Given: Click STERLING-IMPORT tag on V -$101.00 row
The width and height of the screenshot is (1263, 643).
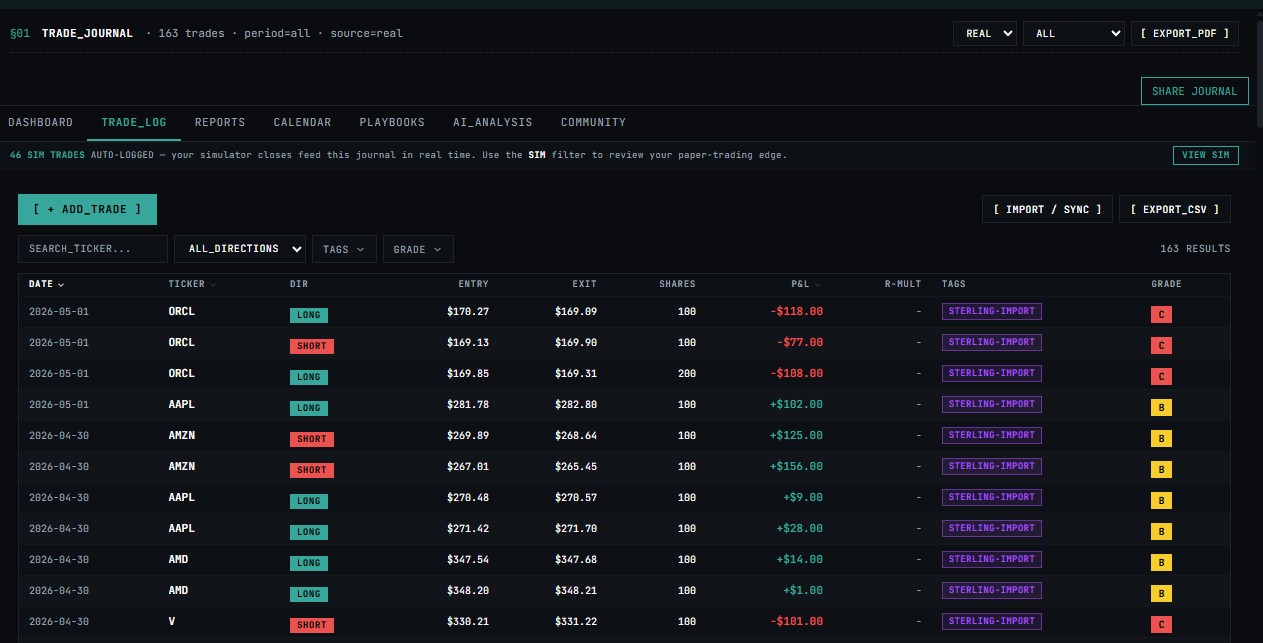Looking at the screenshot, I should click(x=992, y=621).
